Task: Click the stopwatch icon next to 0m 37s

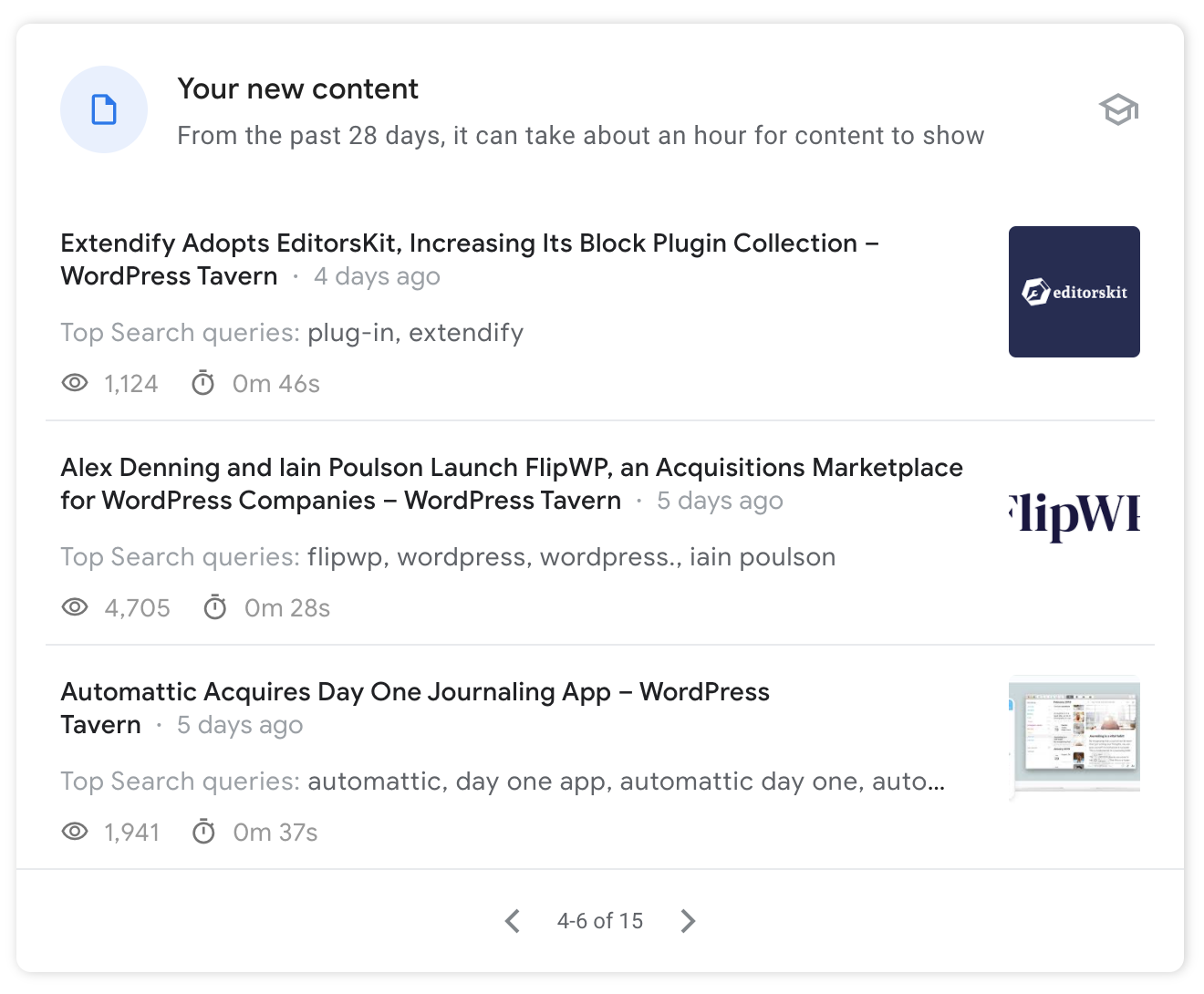Action: point(203,832)
